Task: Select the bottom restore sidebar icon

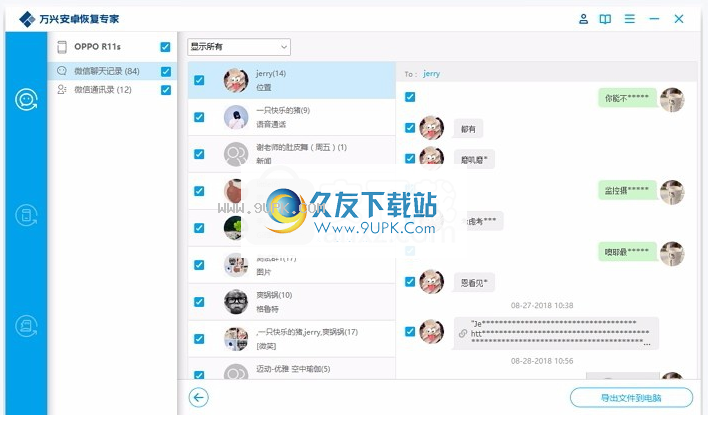Action: 26,326
